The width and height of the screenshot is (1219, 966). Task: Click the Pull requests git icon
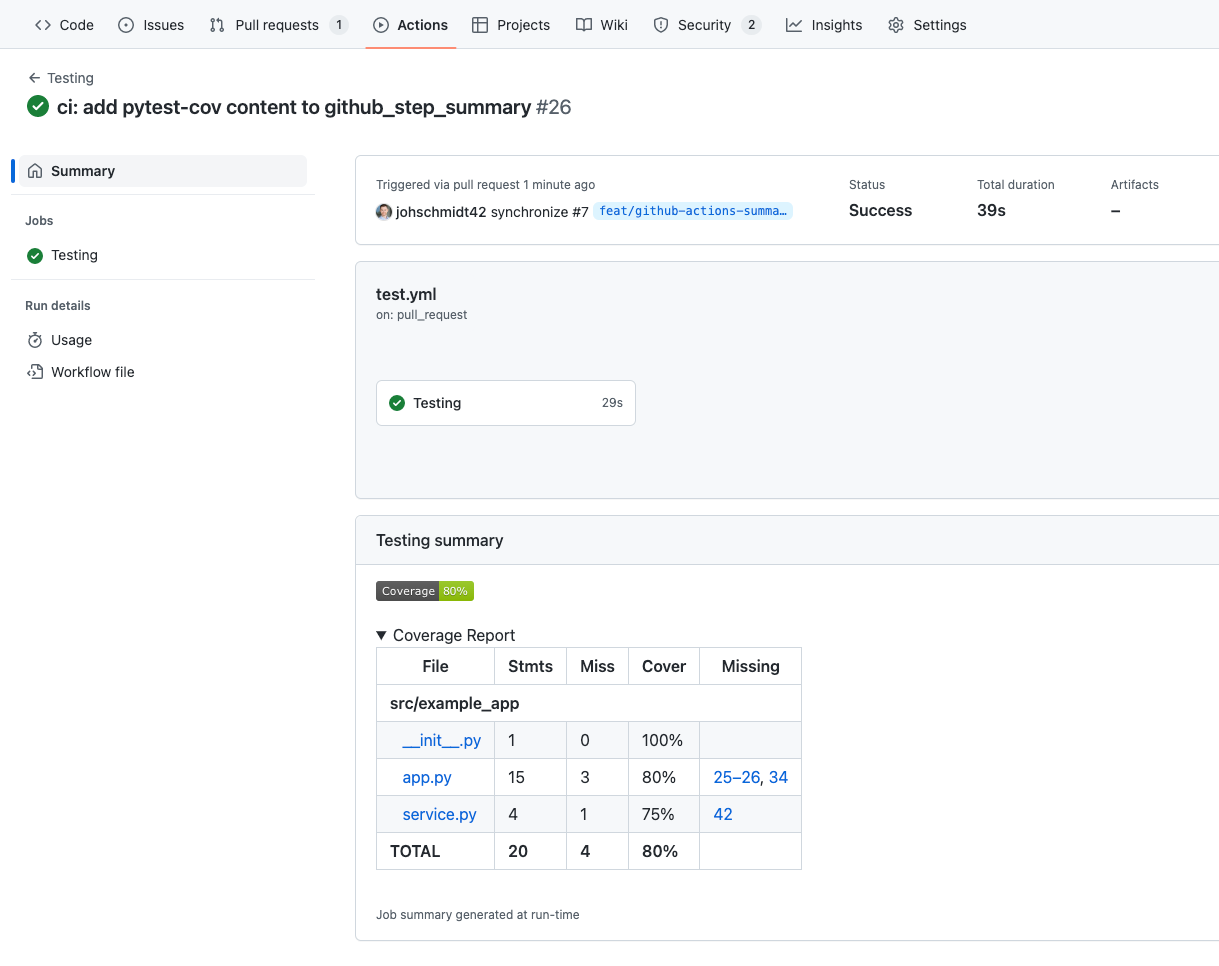click(x=217, y=25)
